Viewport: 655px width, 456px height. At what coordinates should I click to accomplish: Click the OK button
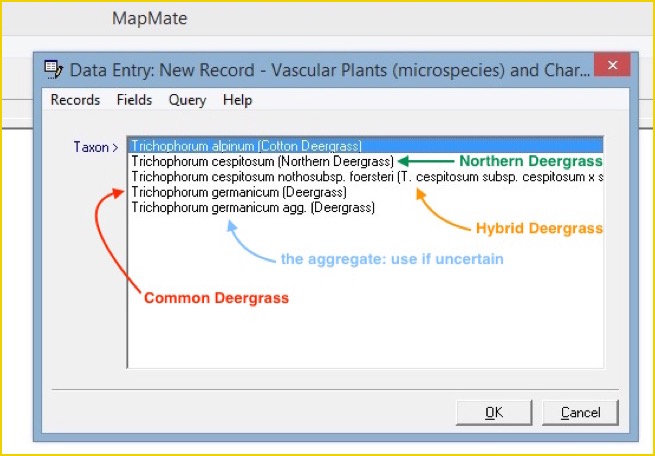[x=494, y=413]
